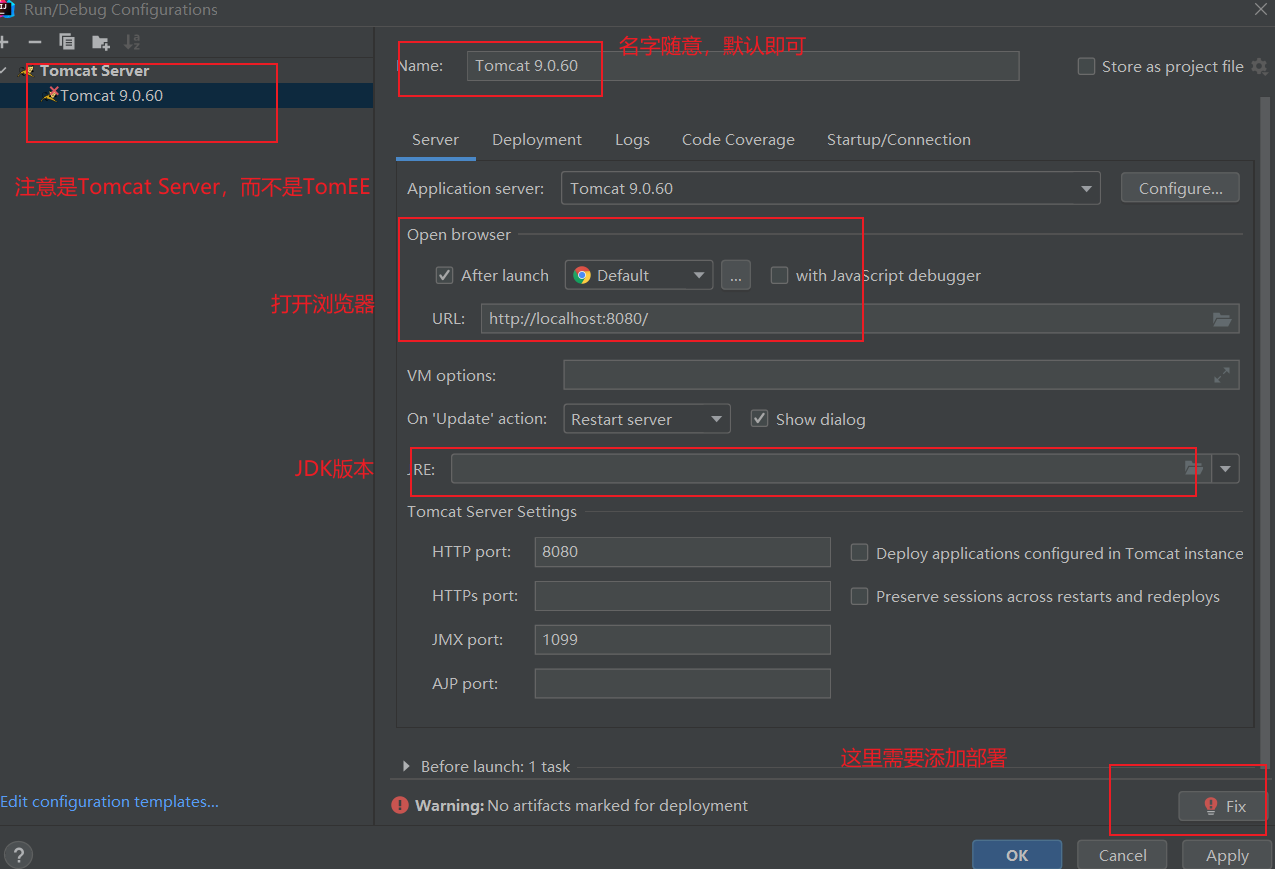Check Store as project file

pos(1085,66)
